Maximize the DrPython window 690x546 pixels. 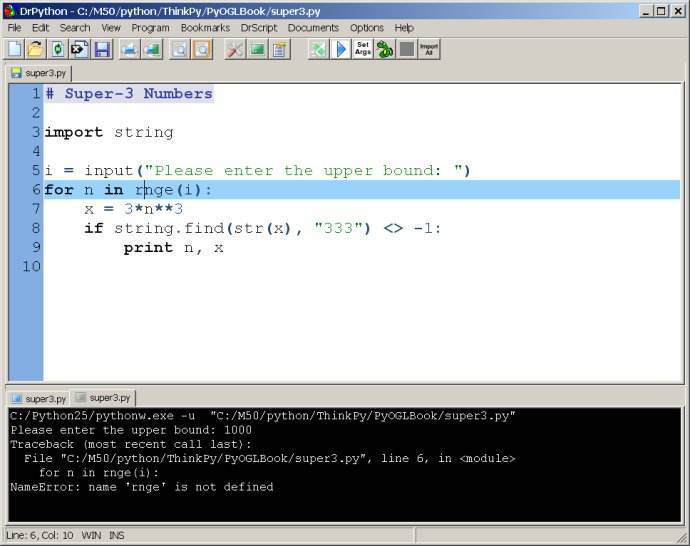coord(661,11)
